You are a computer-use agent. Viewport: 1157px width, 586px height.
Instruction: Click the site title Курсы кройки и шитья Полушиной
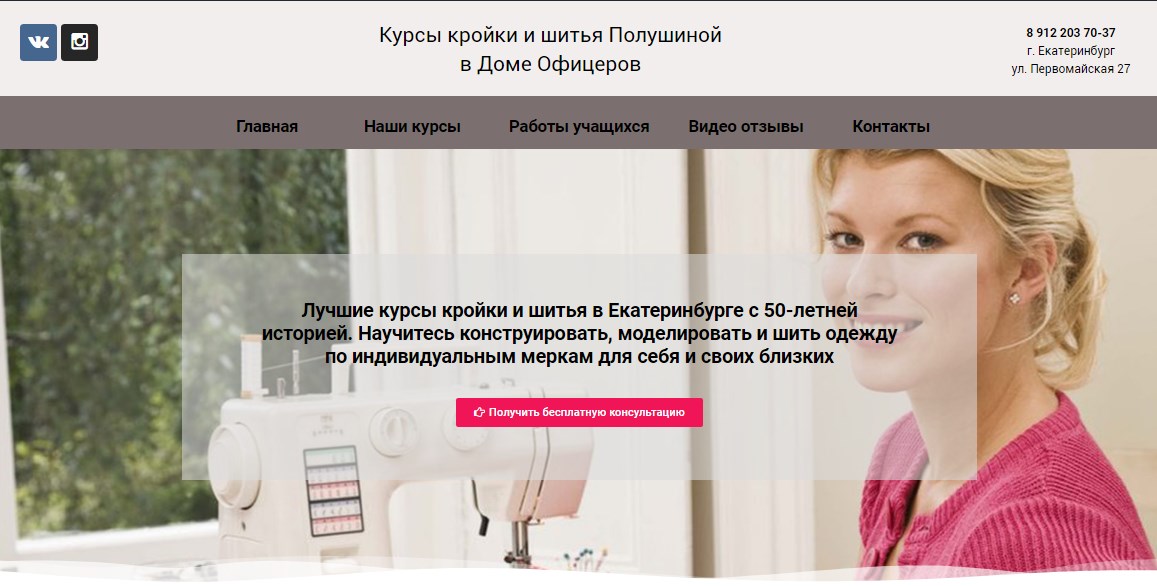tap(550, 35)
